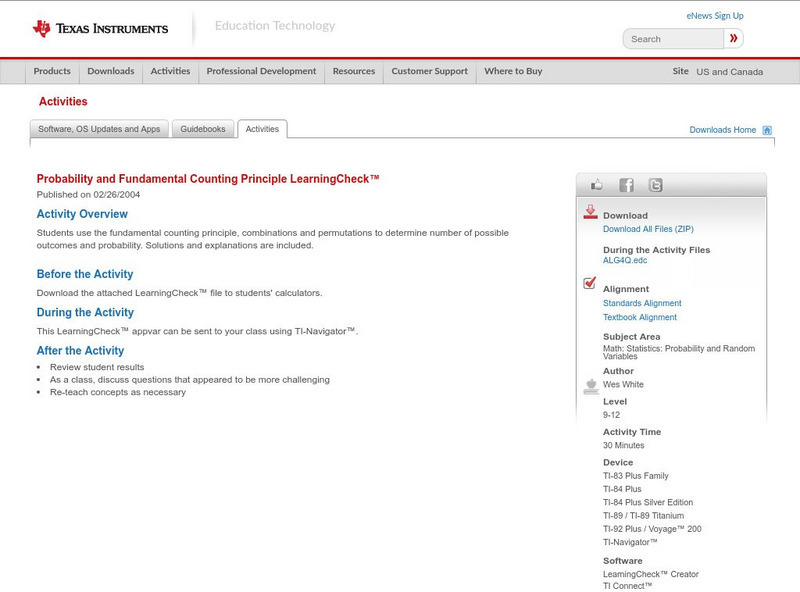Focus the Search input field

[673, 39]
